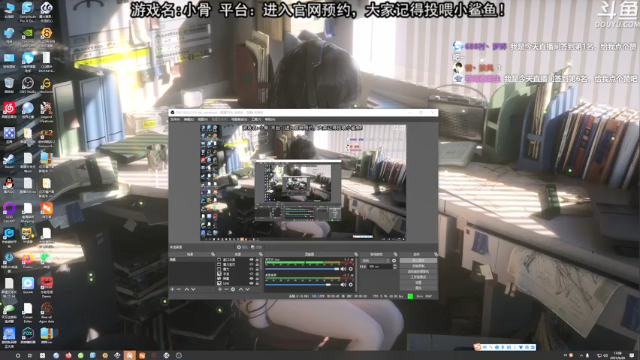Click the Exit button in Controls
This screenshot has width=640, height=360.
pyautogui.click(x=418, y=288)
